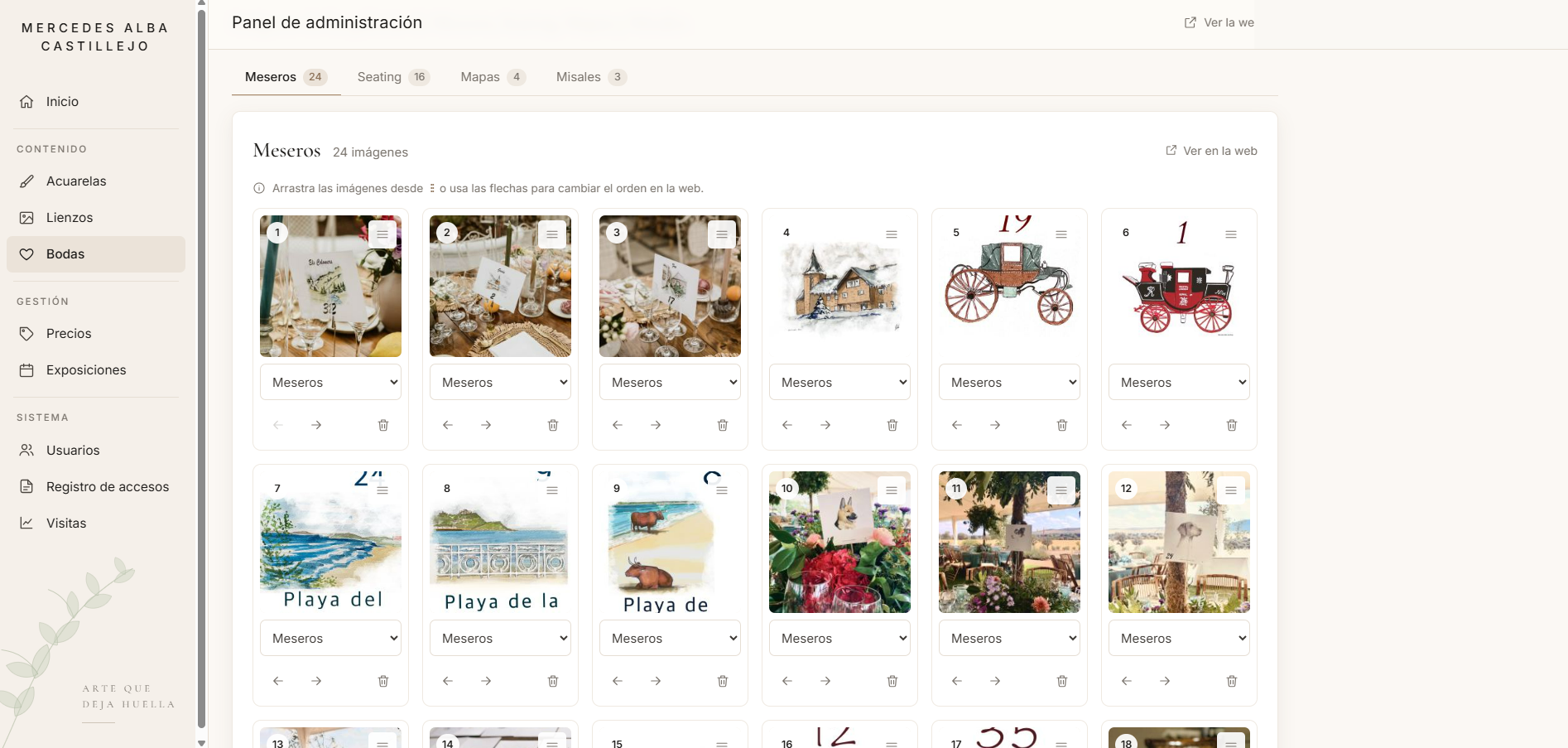Expand Meseros select under image 10

[839, 638]
